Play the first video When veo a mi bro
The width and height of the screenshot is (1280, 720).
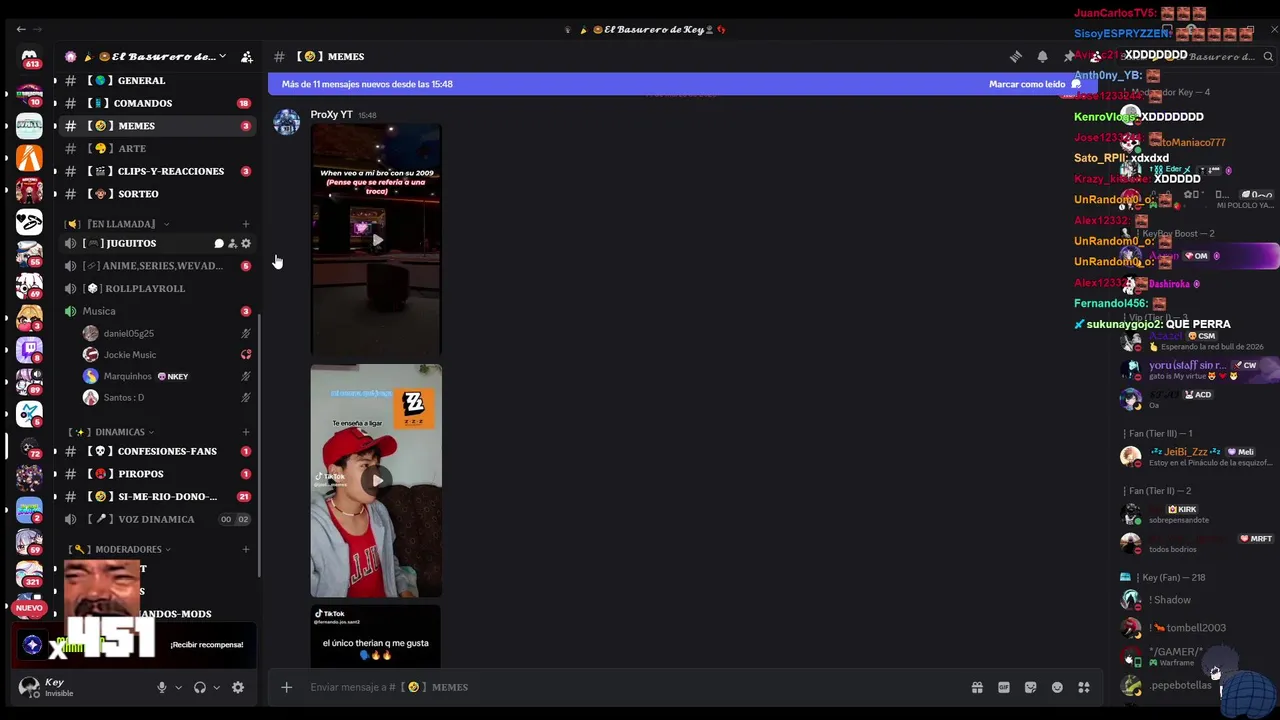pos(376,240)
